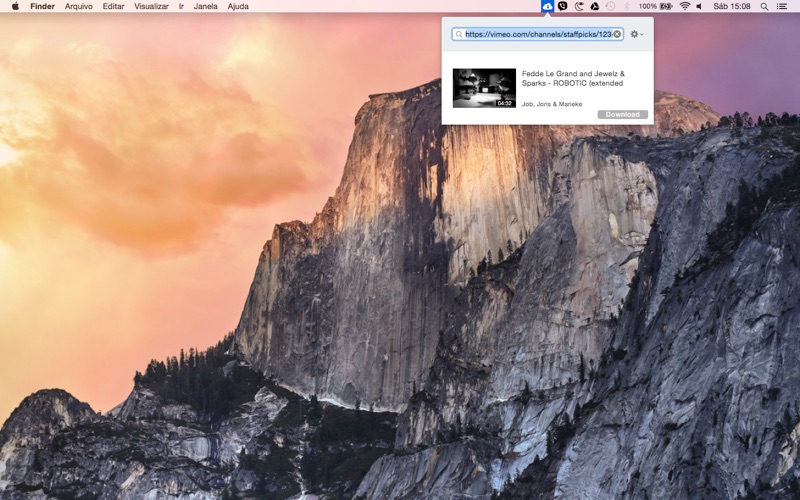The image size is (800, 500).
Task: Open the Apple menu
Action: [15, 6]
